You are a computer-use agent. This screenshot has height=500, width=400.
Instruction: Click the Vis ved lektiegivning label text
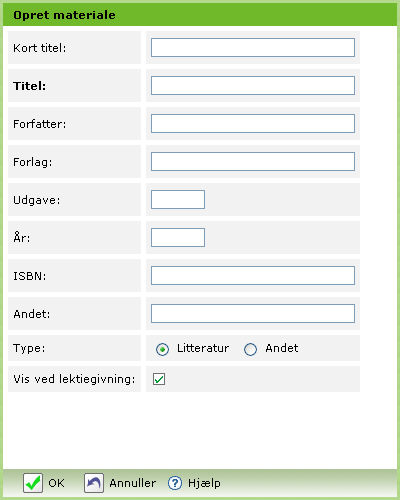pyautogui.click(x=74, y=379)
